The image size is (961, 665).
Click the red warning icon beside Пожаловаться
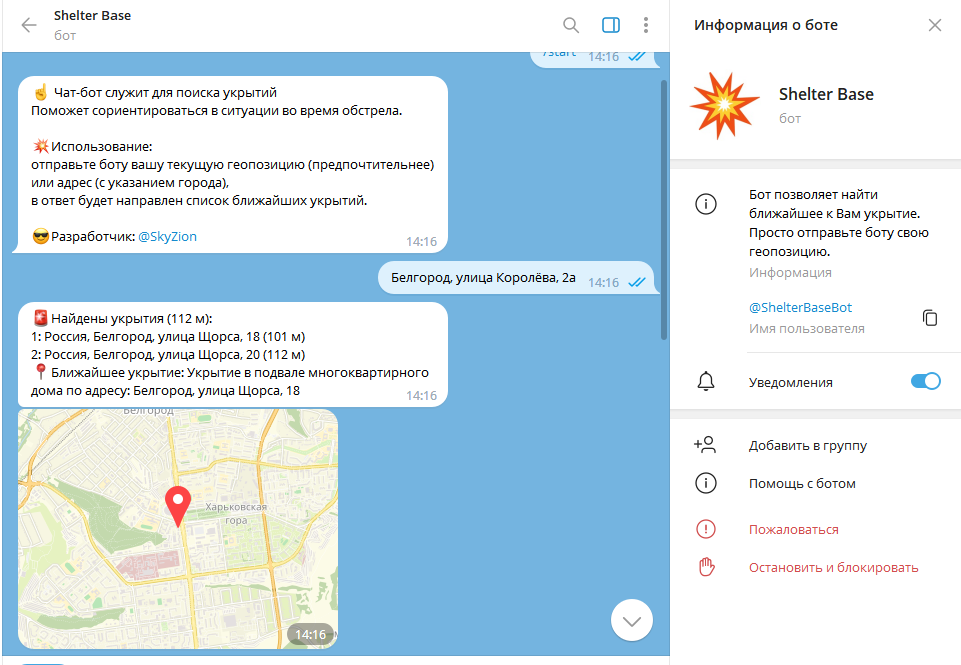pyautogui.click(x=706, y=529)
